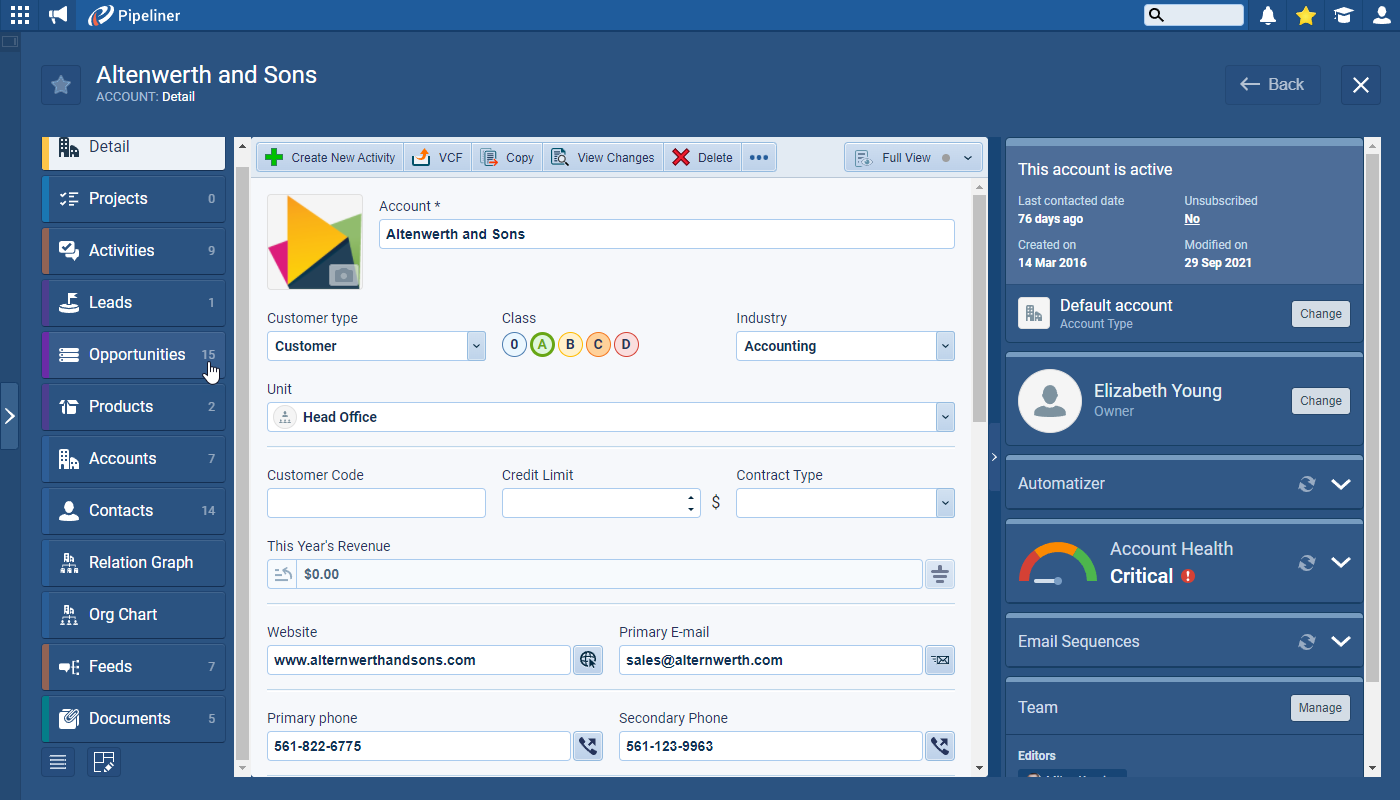Open the app launcher grid icon

coord(20,15)
